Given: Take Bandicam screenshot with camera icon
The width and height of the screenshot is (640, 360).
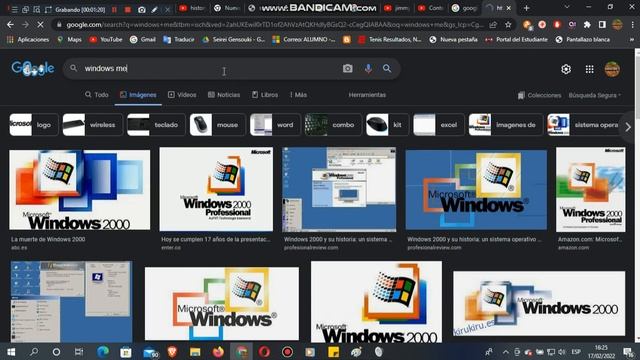Looking at the screenshot, I should pyautogui.click(x=141, y=9).
